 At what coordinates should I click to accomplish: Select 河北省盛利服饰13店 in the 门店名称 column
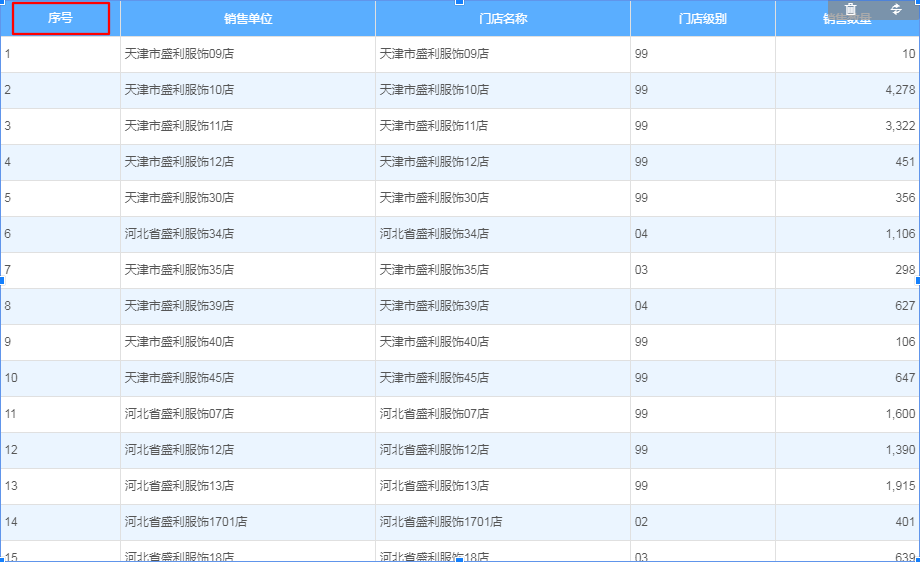434,486
